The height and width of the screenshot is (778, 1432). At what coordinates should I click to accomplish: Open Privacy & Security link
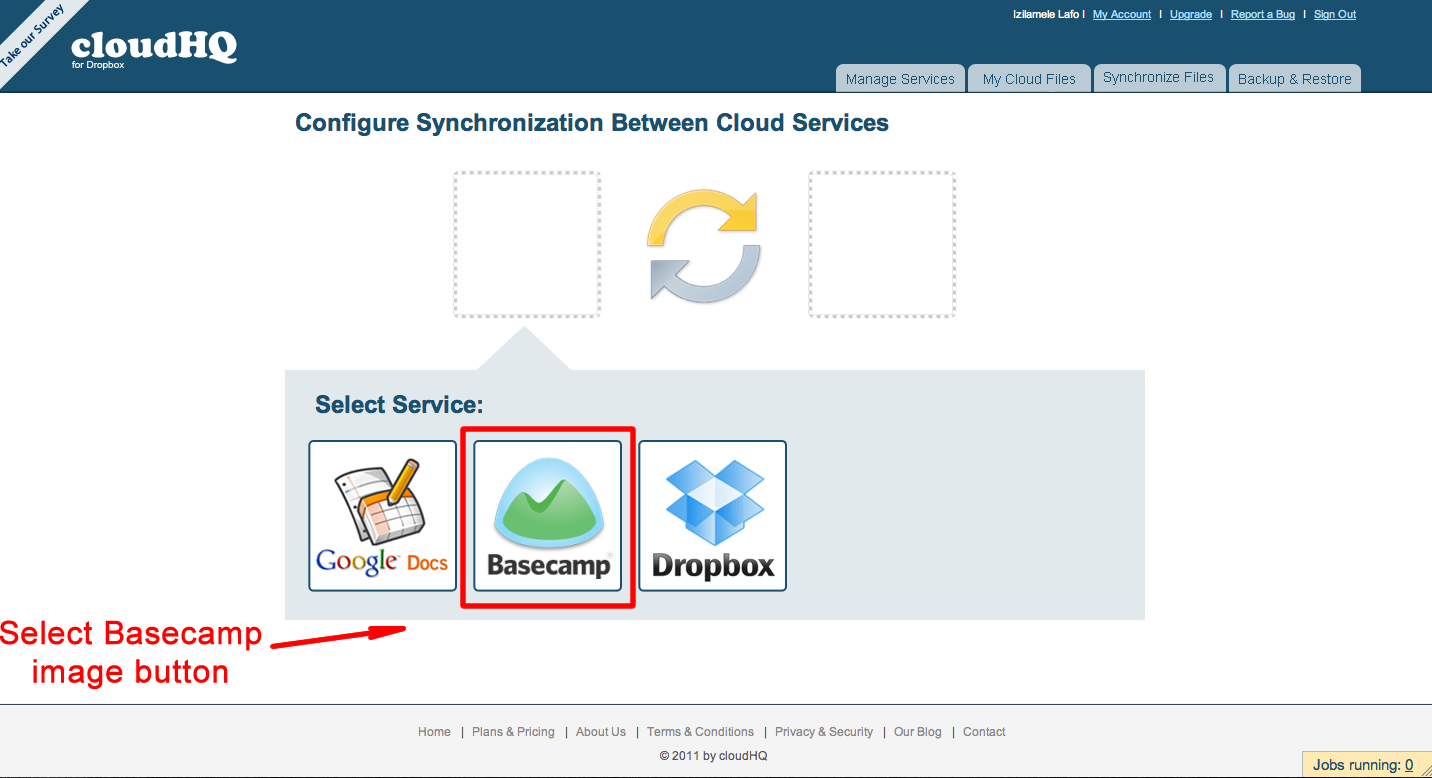[x=824, y=732]
